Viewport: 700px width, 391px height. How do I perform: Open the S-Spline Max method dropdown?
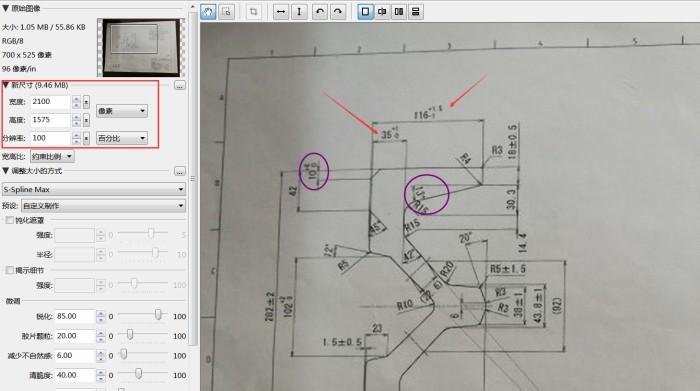pyautogui.click(x=94, y=189)
